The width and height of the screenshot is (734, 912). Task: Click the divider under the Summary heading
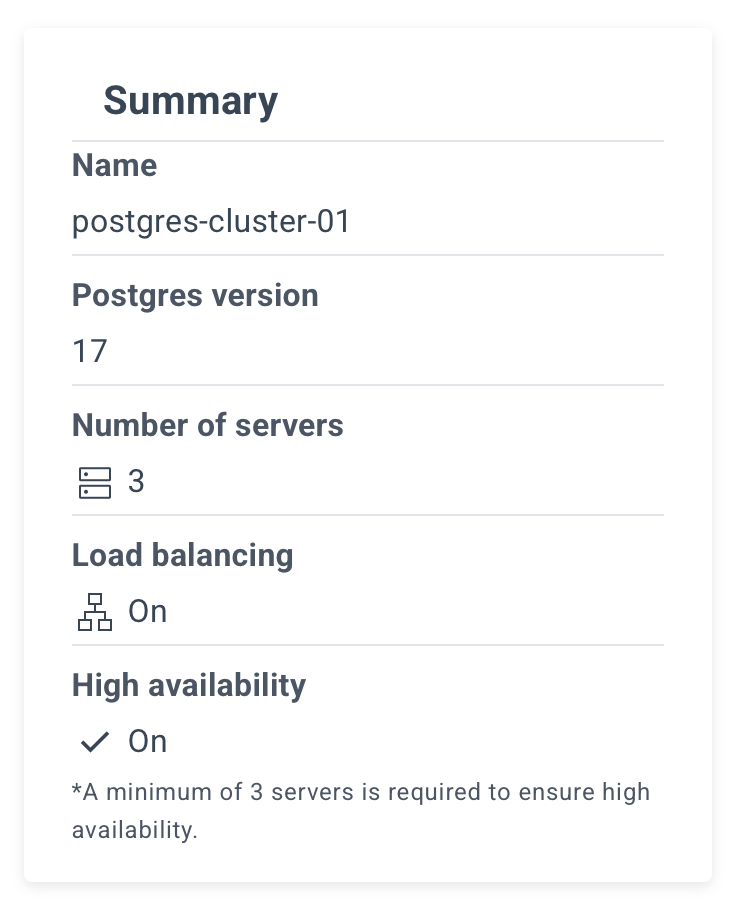(368, 141)
